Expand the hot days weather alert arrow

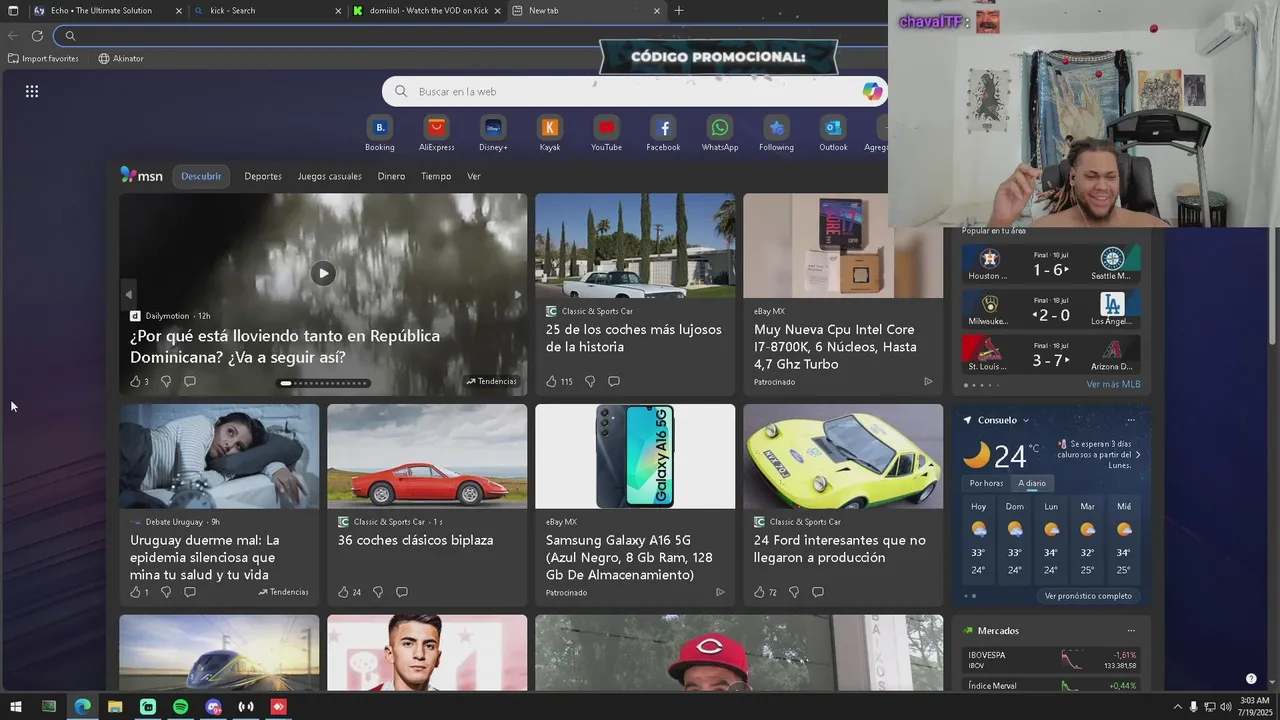[1138, 455]
